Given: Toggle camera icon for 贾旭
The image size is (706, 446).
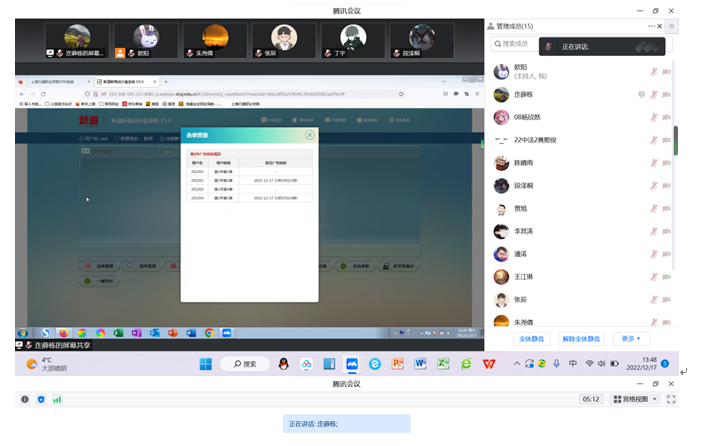Looking at the screenshot, I should [667, 208].
